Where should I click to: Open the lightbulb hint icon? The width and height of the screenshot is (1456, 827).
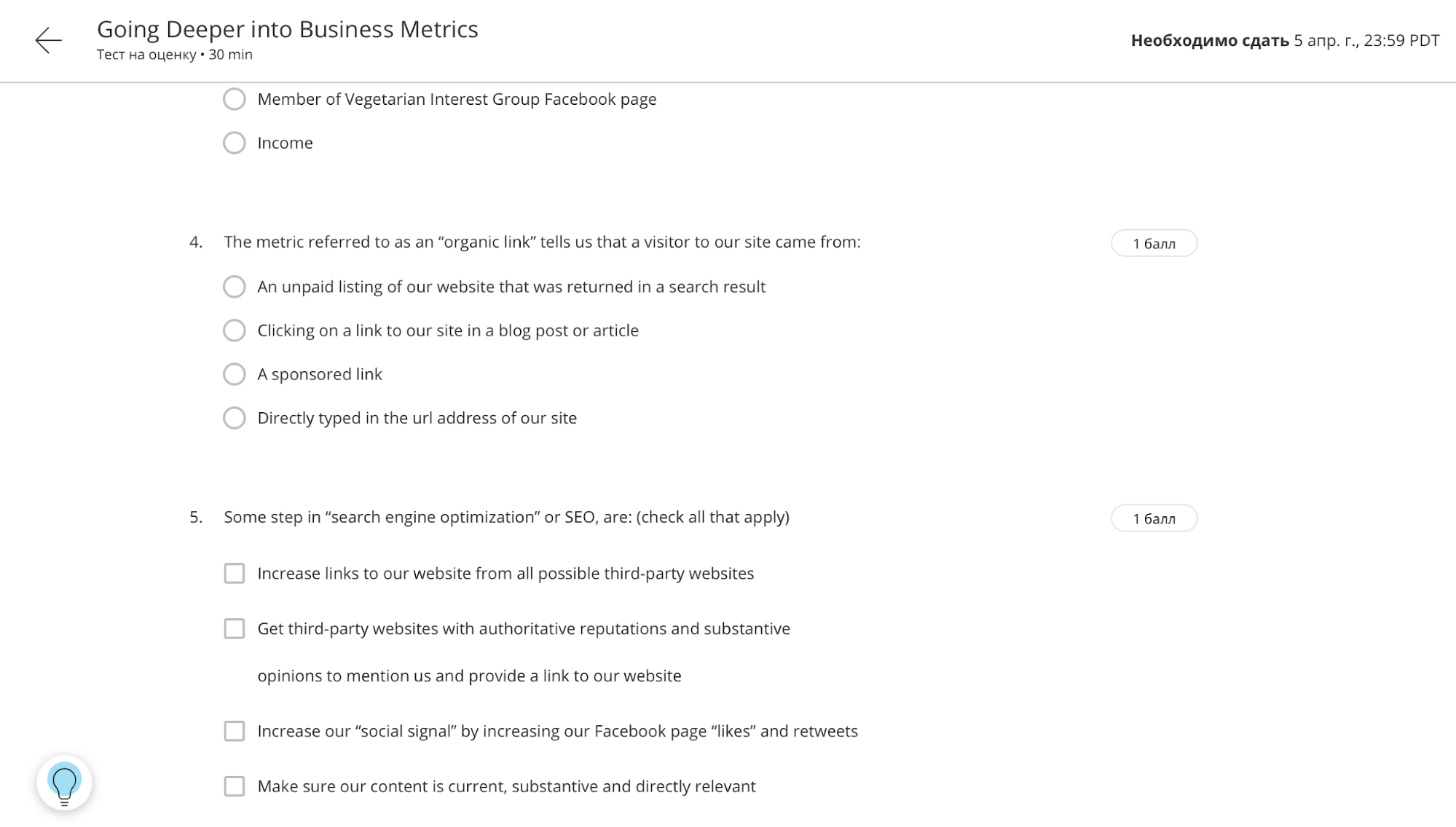point(64,783)
